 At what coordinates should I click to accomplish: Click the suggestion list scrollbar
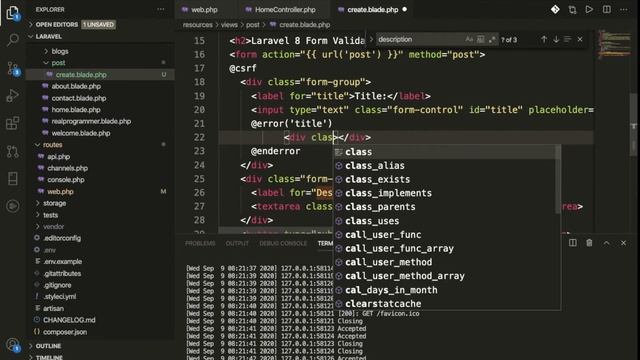(558, 180)
